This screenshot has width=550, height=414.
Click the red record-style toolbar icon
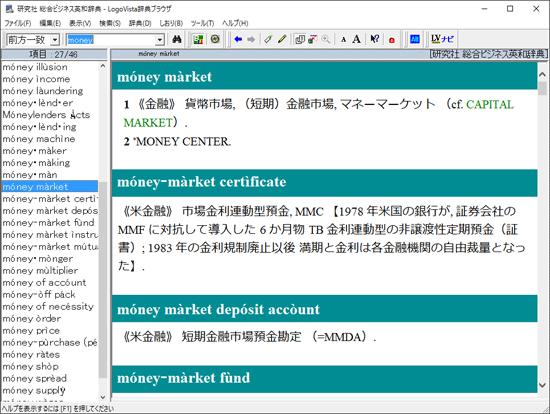pos(392,40)
